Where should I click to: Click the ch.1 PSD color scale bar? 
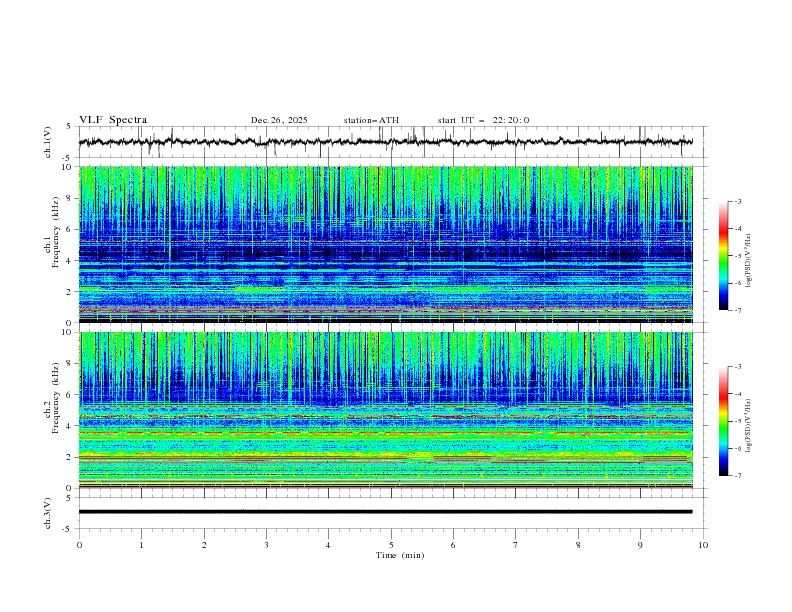coord(724,256)
